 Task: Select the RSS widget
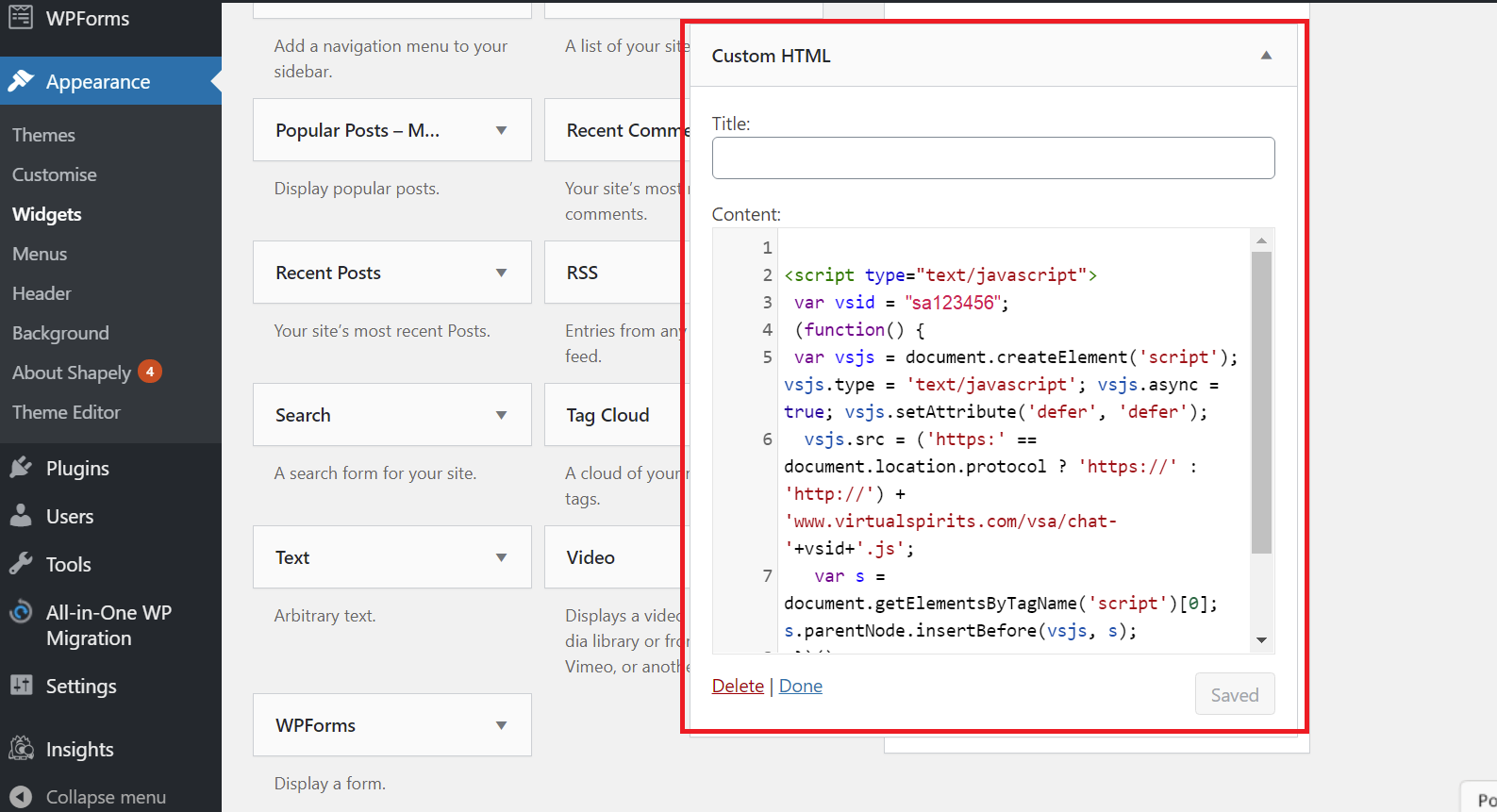click(616, 273)
